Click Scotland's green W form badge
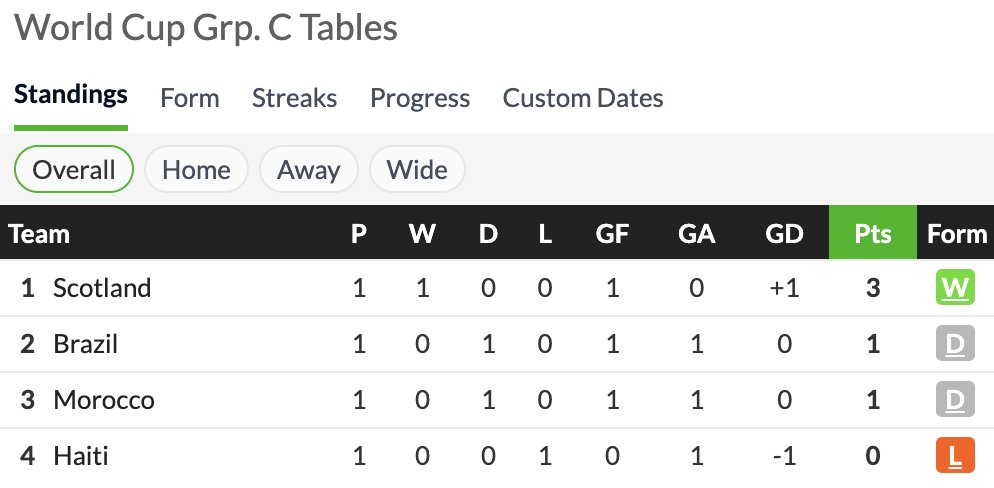 [955, 288]
